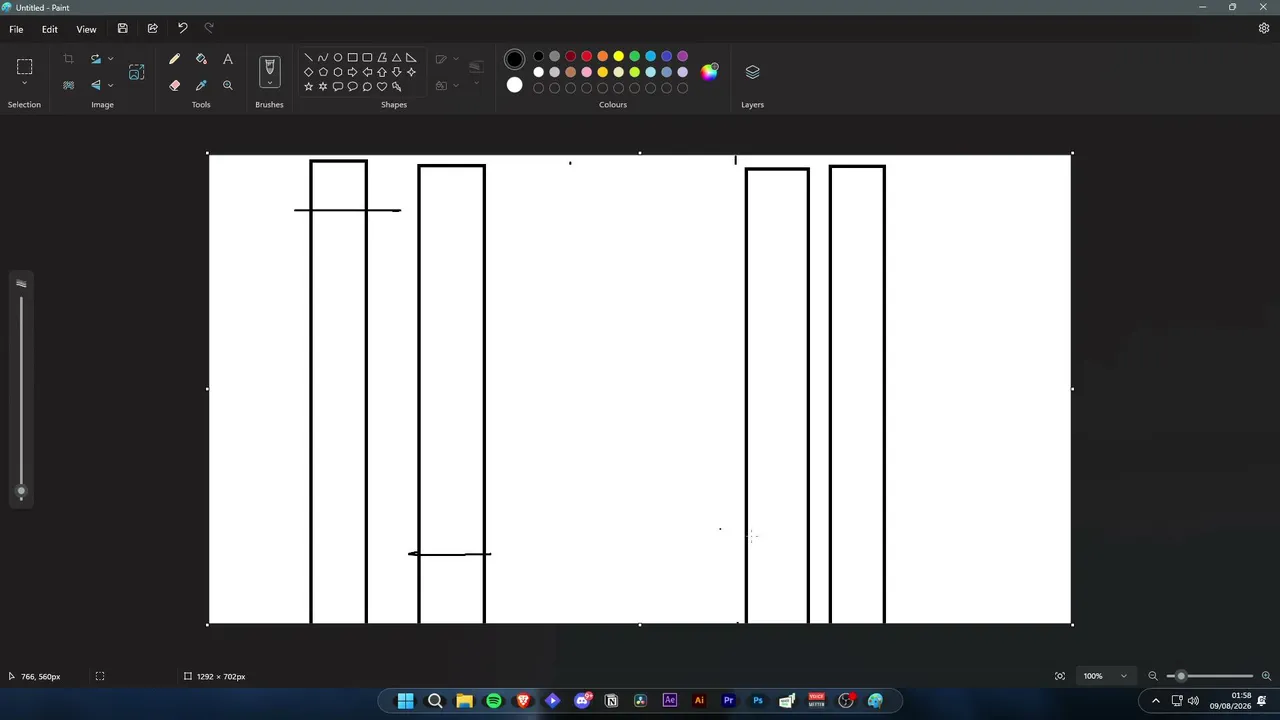The image size is (1280, 720).
Task: Select the Triangle shape
Action: click(396, 58)
